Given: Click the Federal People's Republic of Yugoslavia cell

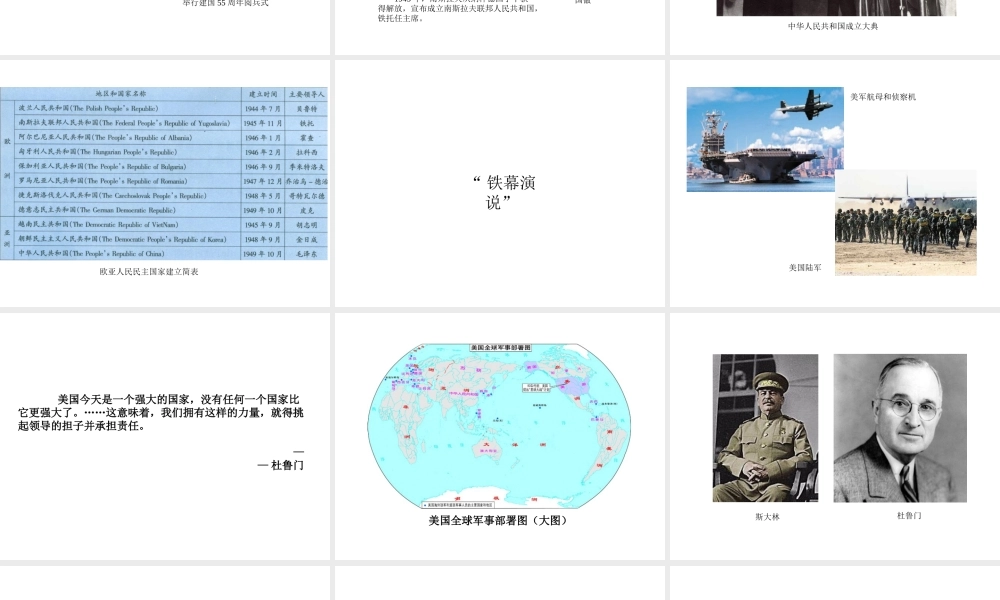Looking at the screenshot, I should [128, 123].
